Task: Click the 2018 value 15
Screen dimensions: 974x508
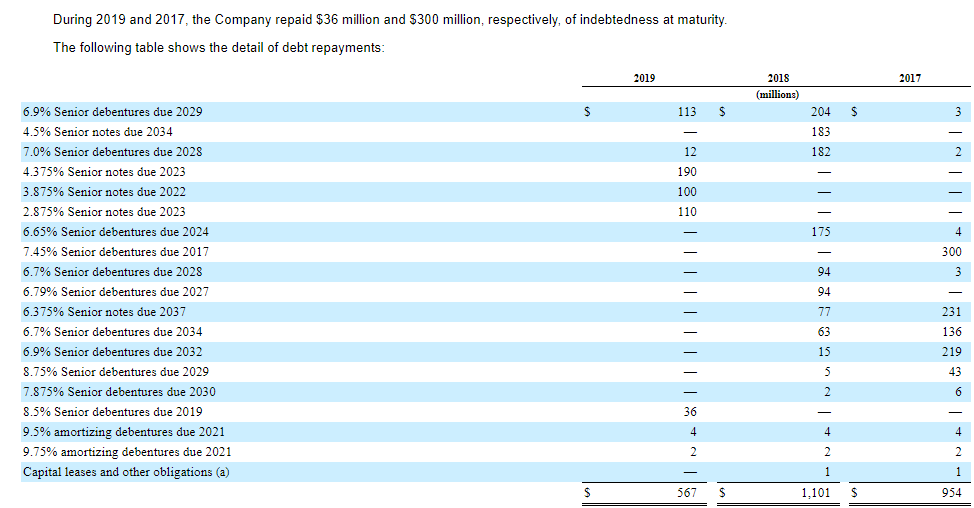Action: click(824, 352)
